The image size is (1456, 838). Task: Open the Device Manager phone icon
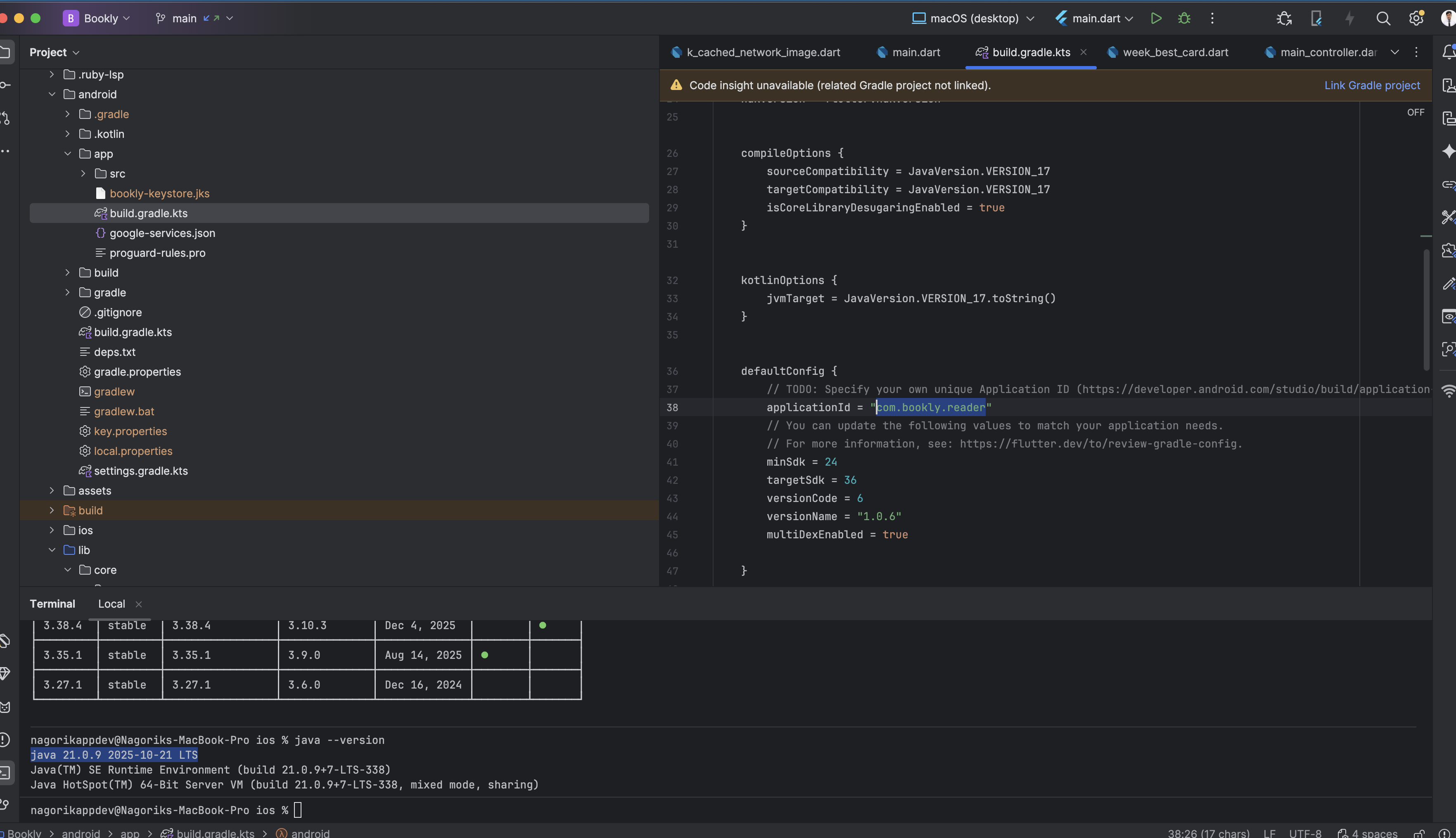point(1316,19)
